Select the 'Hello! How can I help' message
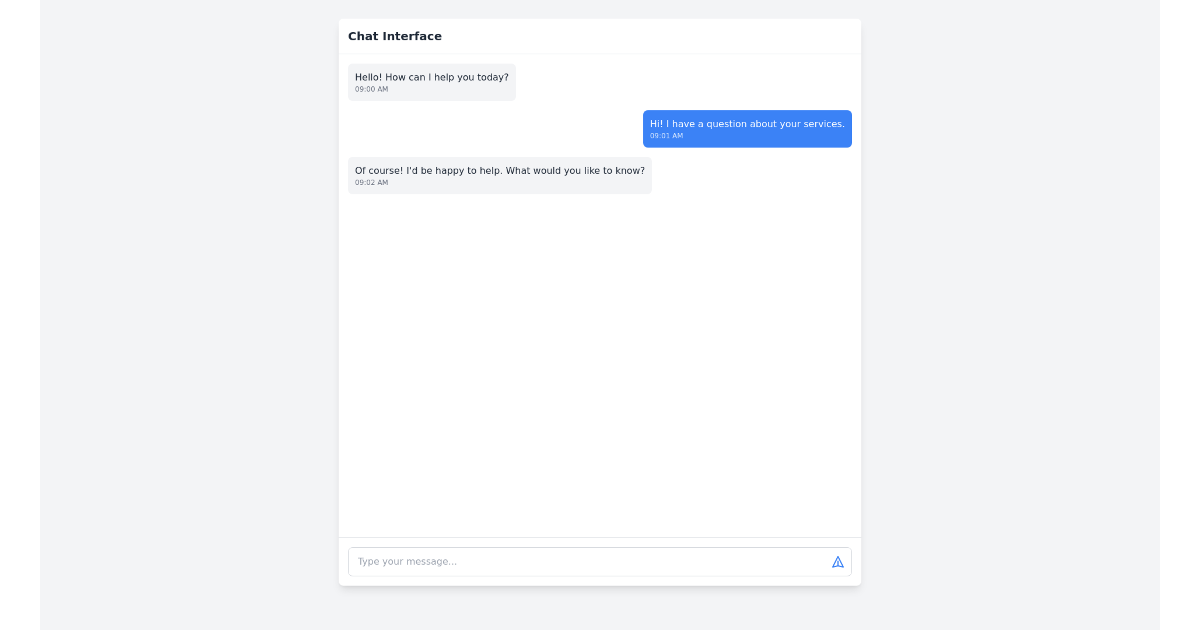Viewport: 1200px width, 630px height. [431, 76]
